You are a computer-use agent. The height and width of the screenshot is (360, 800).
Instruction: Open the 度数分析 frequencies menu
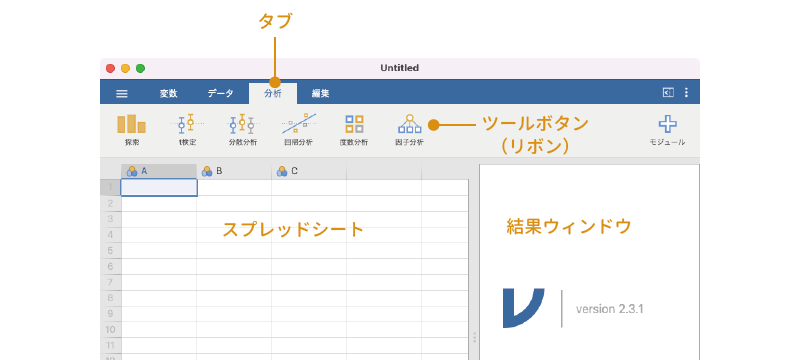(354, 130)
